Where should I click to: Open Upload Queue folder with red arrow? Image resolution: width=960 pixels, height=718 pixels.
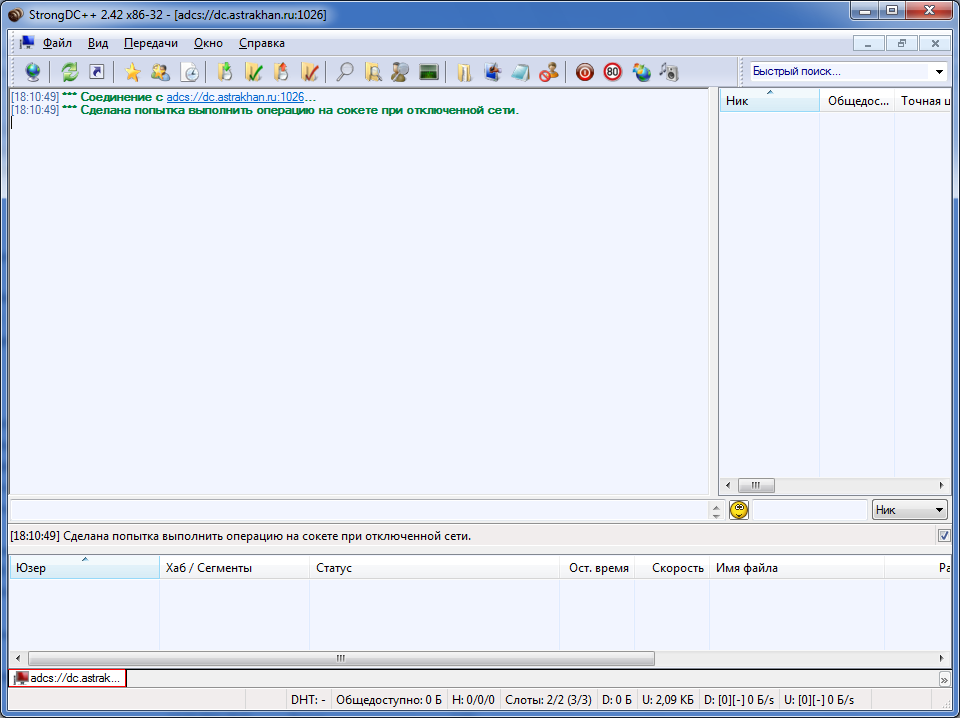click(x=282, y=72)
